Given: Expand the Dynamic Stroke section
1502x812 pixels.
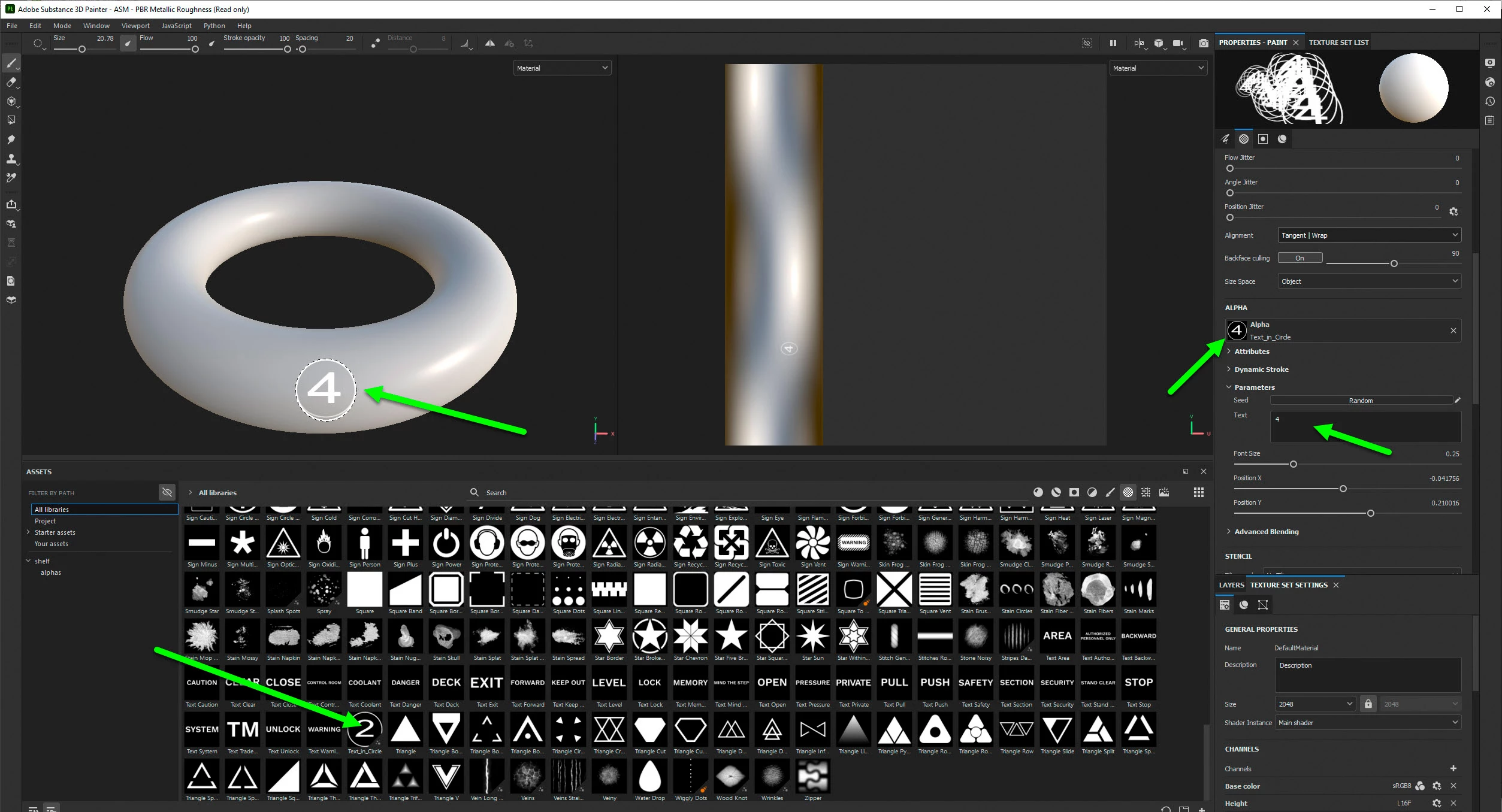Looking at the screenshot, I should pos(1261,369).
